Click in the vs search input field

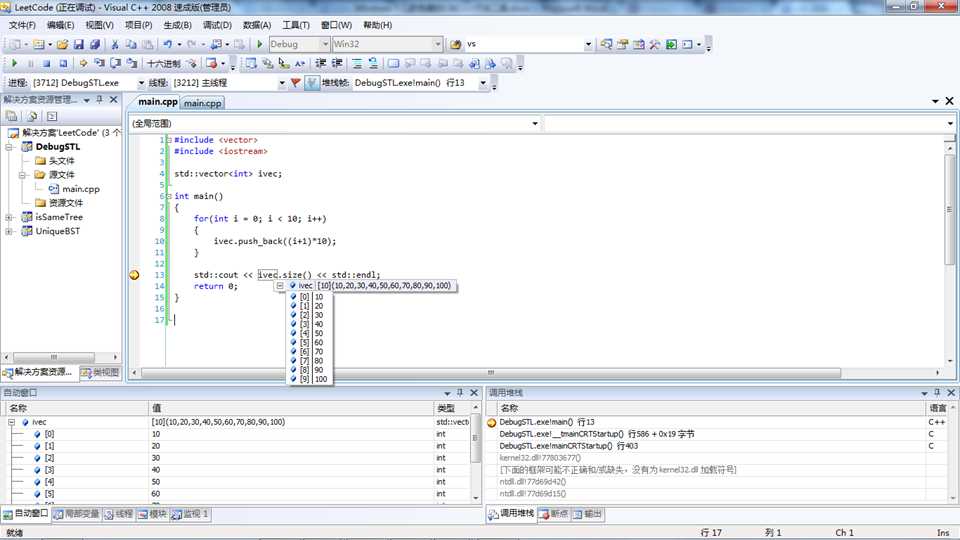(x=523, y=44)
